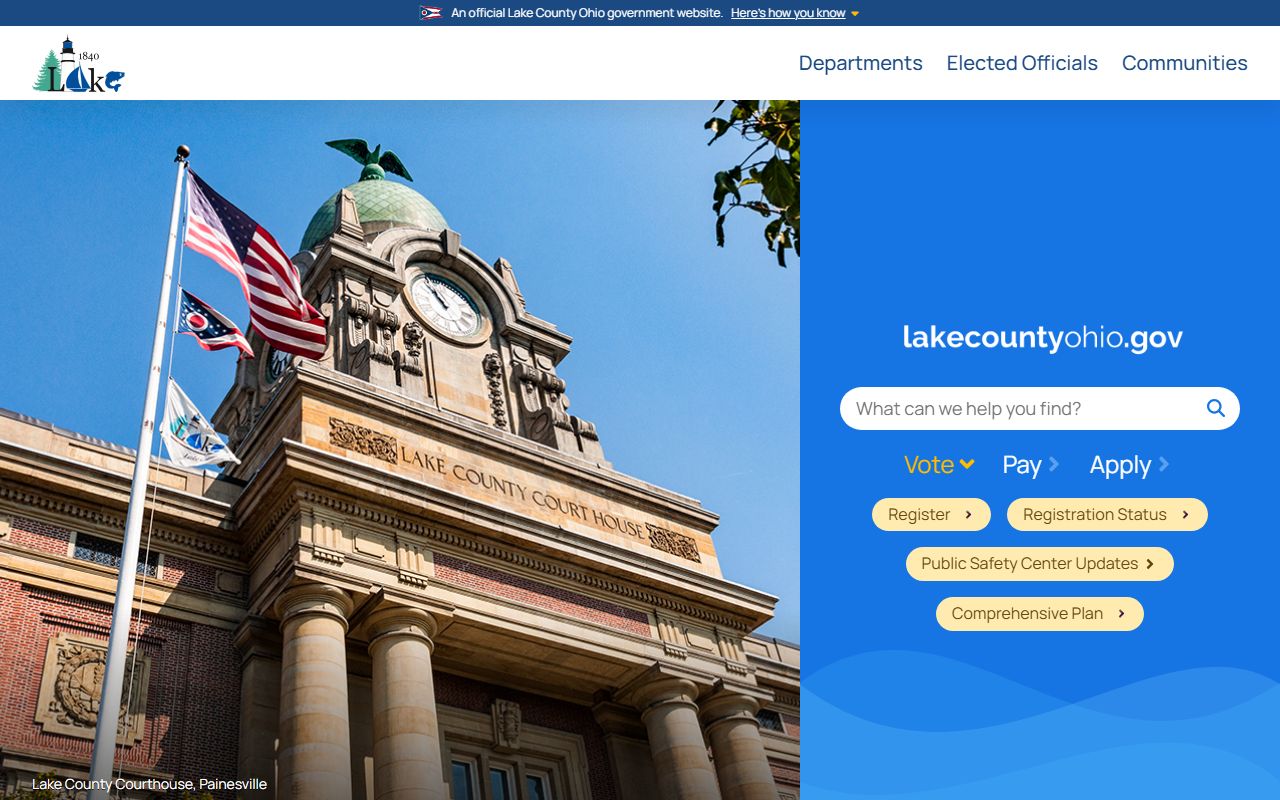Open the Elected Officials menu

[1021, 63]
